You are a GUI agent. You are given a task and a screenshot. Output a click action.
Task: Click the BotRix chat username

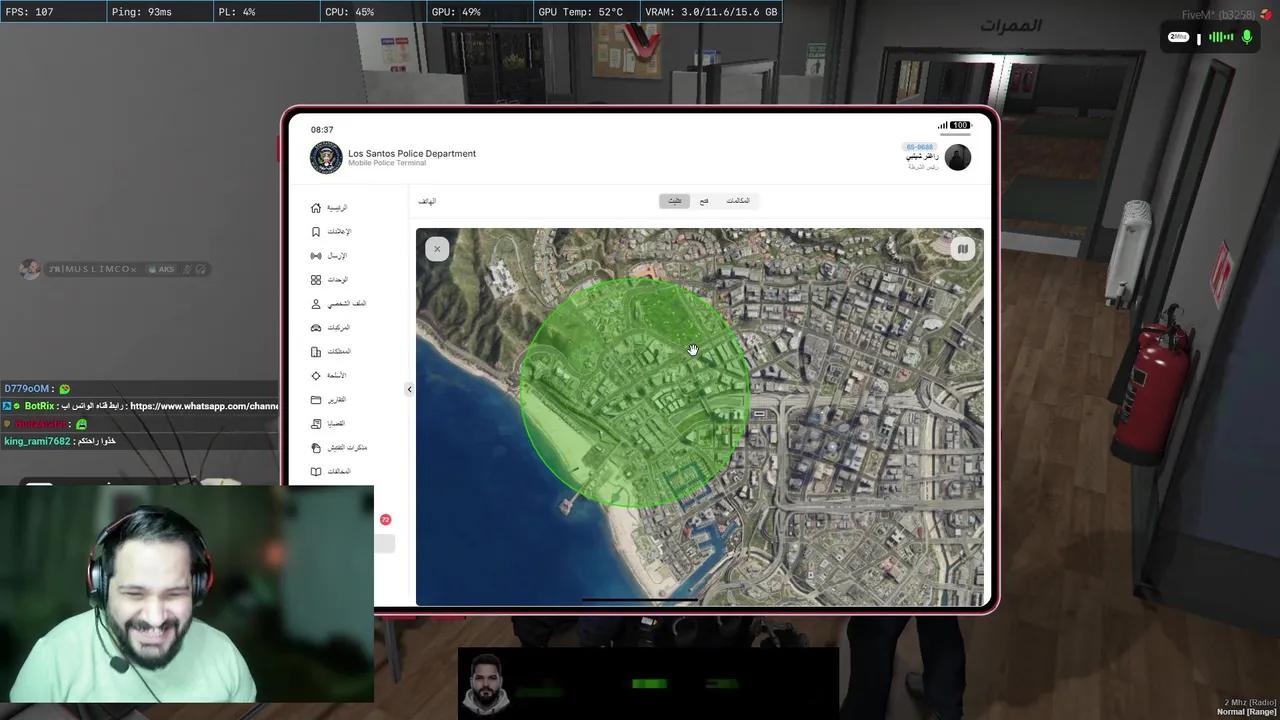pos(39,406)
